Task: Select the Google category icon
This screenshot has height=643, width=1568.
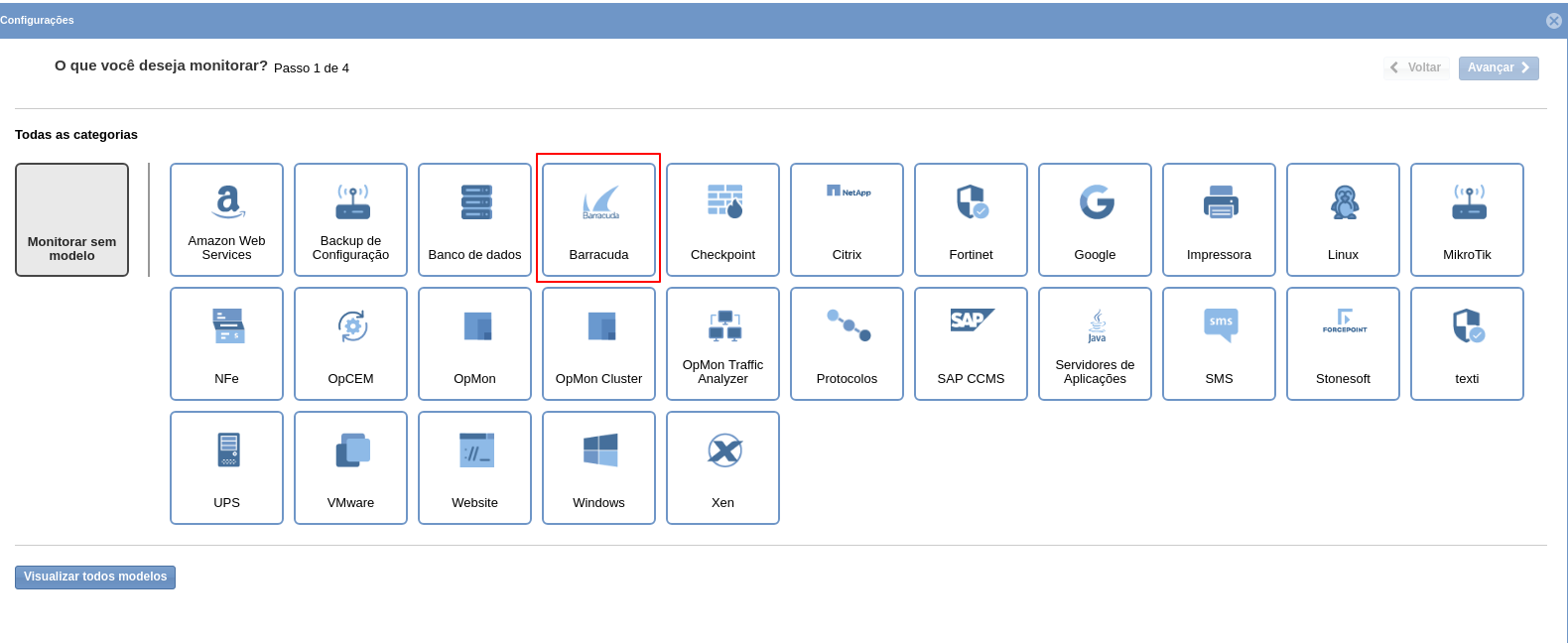Action: [x=1095, y=219]
